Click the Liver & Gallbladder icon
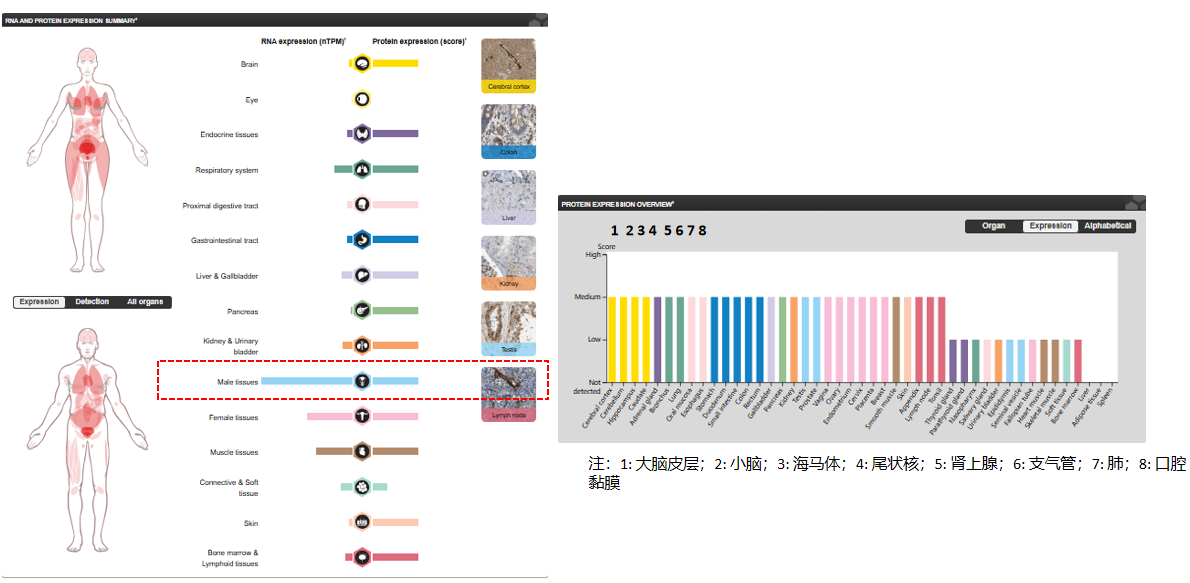Image resolution: width=1190 pixels, height=583 pixels. 362,275
